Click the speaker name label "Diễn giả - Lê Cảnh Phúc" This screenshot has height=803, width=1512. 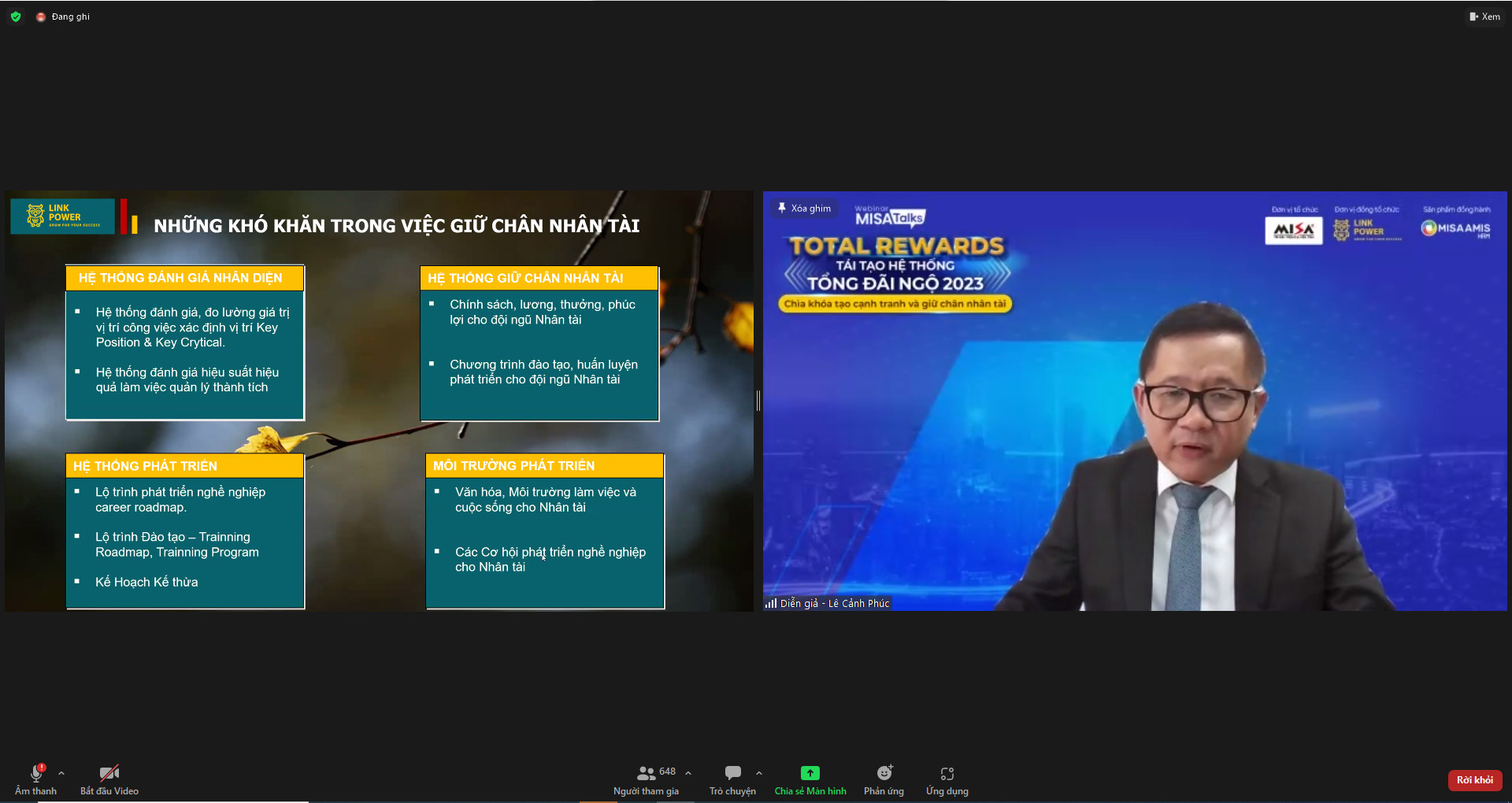835,604
